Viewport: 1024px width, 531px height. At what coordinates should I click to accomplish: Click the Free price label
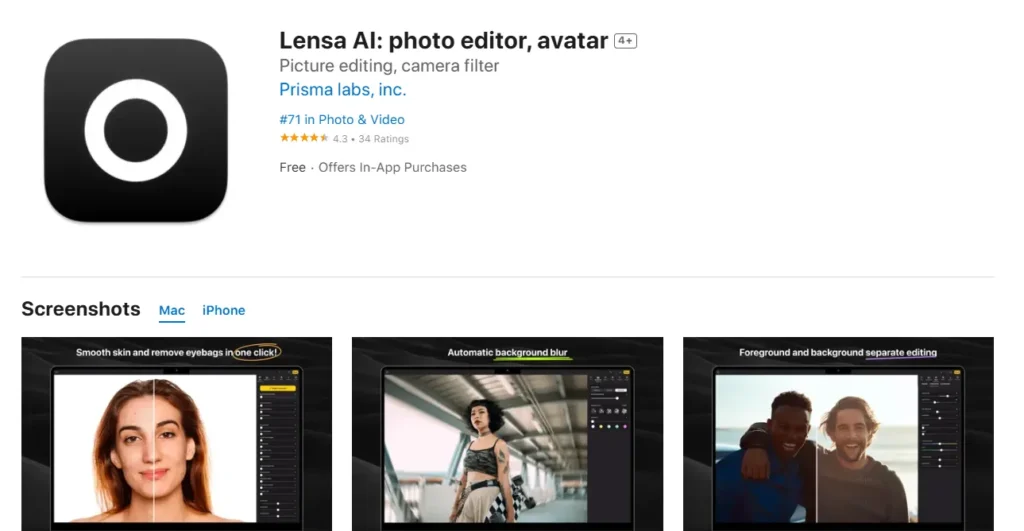(x=293, y=167)
